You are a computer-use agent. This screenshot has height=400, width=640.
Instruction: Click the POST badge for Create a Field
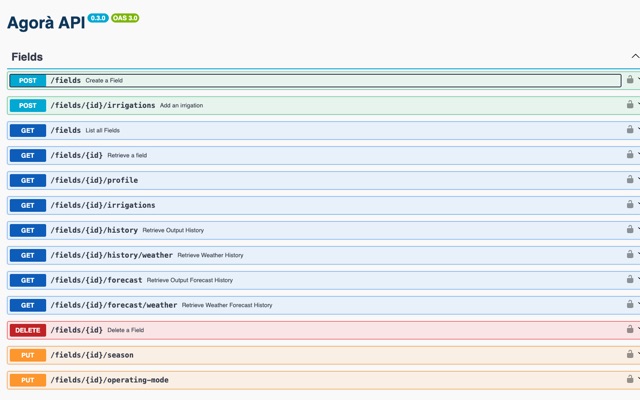(x=28, y=80)
